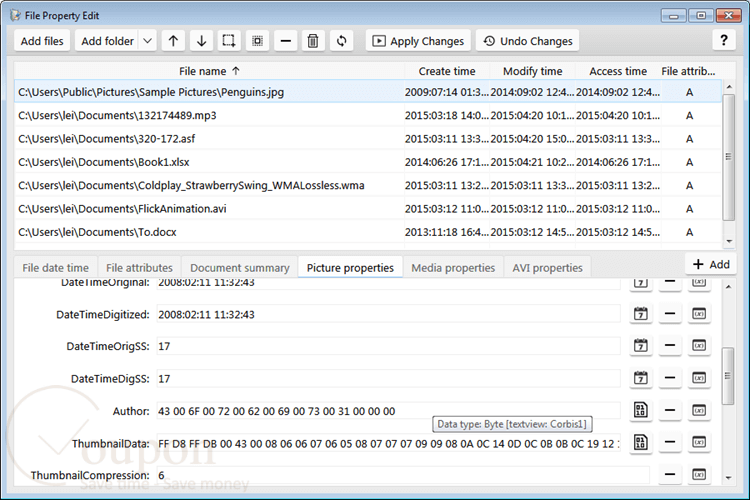The width and height of the screenshot is (750, 500).
Task: Click variable insert icon for DateTimeDigSS
Action: point(699,378)
